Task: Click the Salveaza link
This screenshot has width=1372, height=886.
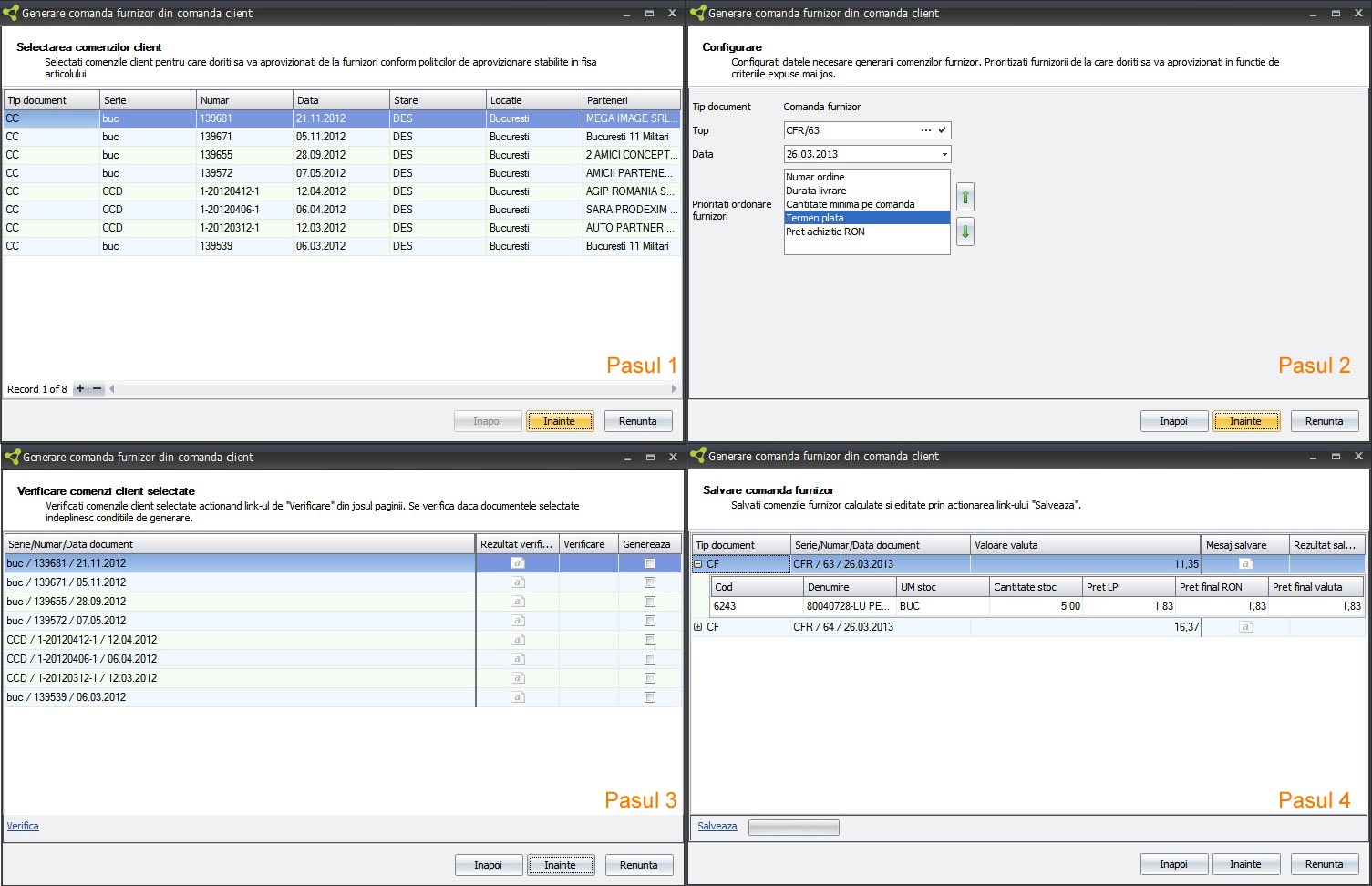Action: [x=717, y=826]
